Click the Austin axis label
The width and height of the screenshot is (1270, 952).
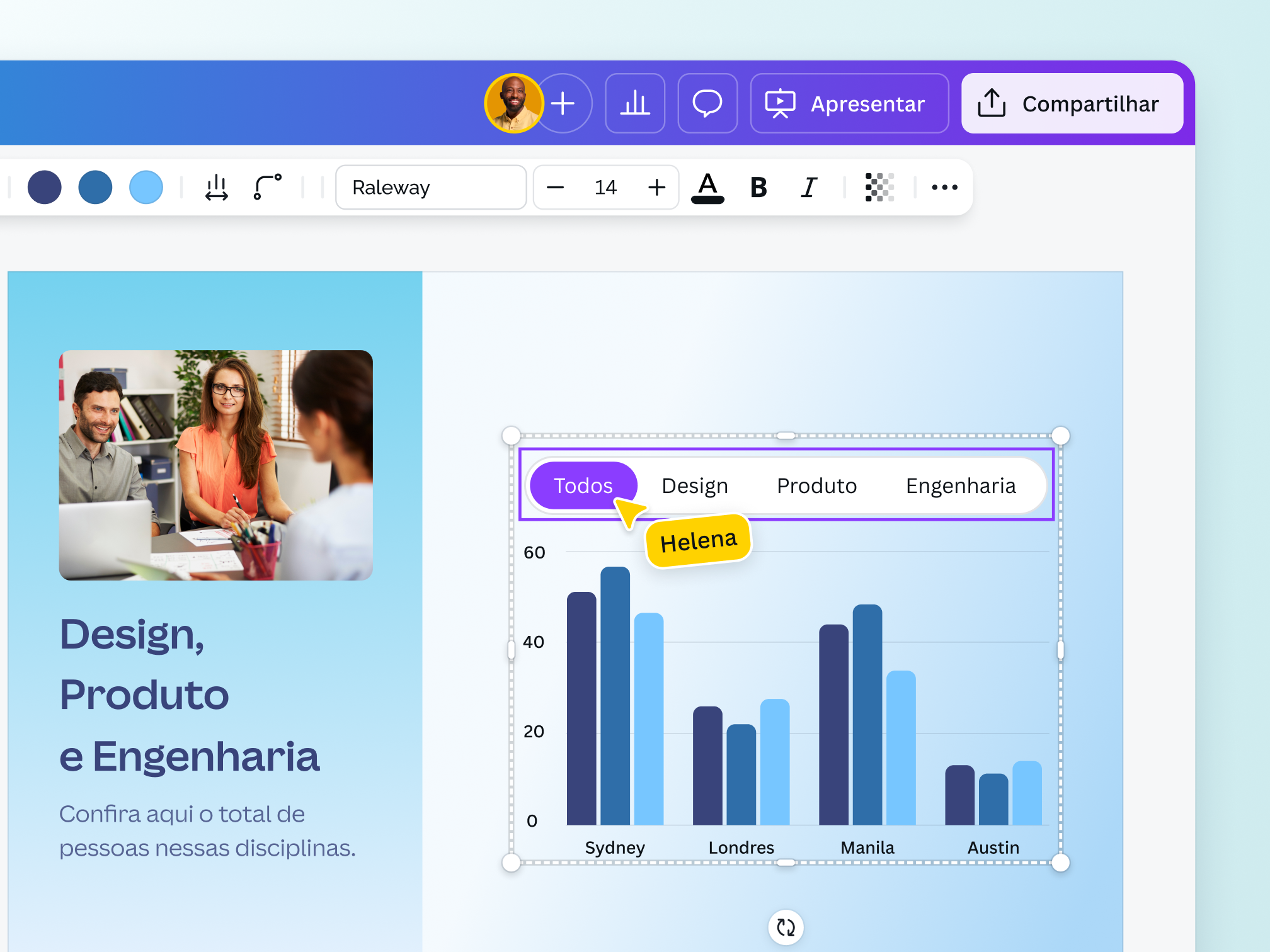click(993, 847)
